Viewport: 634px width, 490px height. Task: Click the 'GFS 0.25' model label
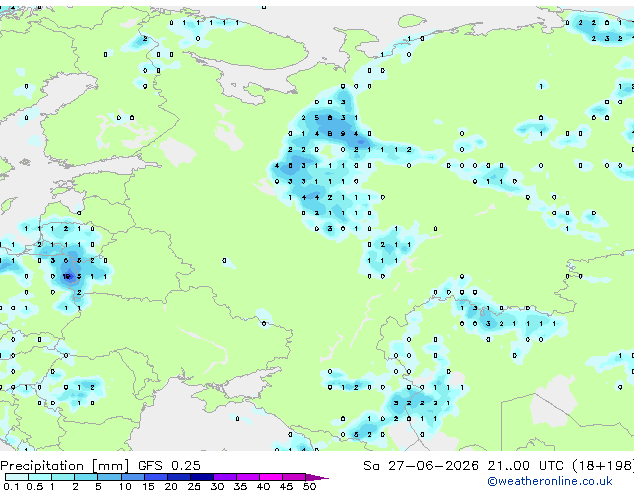(169, 466)
